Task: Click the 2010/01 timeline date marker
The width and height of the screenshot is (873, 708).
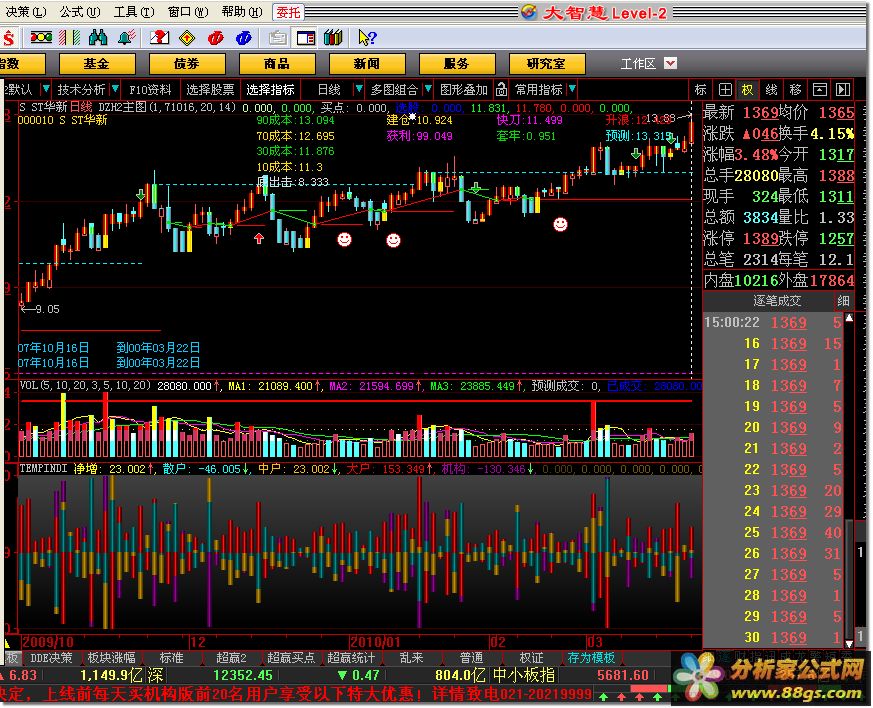Action: click(x=376, y=642)
